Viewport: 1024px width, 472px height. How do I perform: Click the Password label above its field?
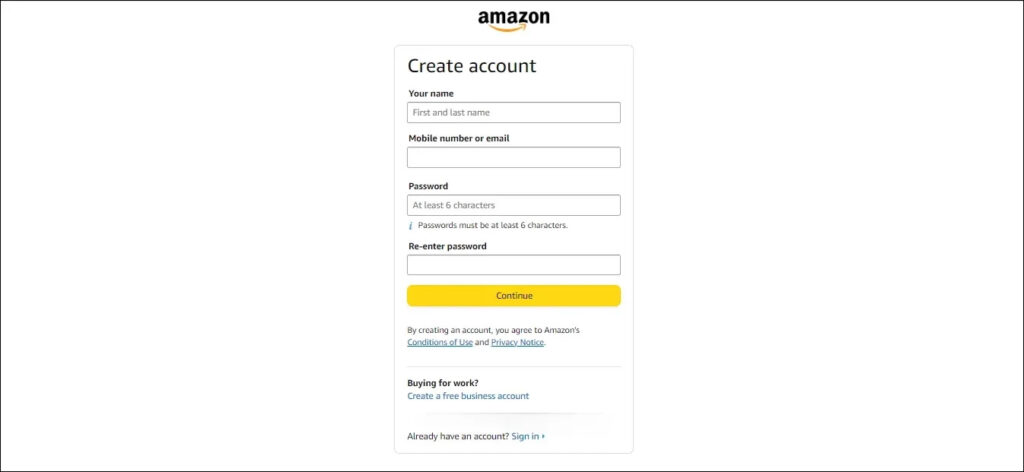[x=428, y=186]
